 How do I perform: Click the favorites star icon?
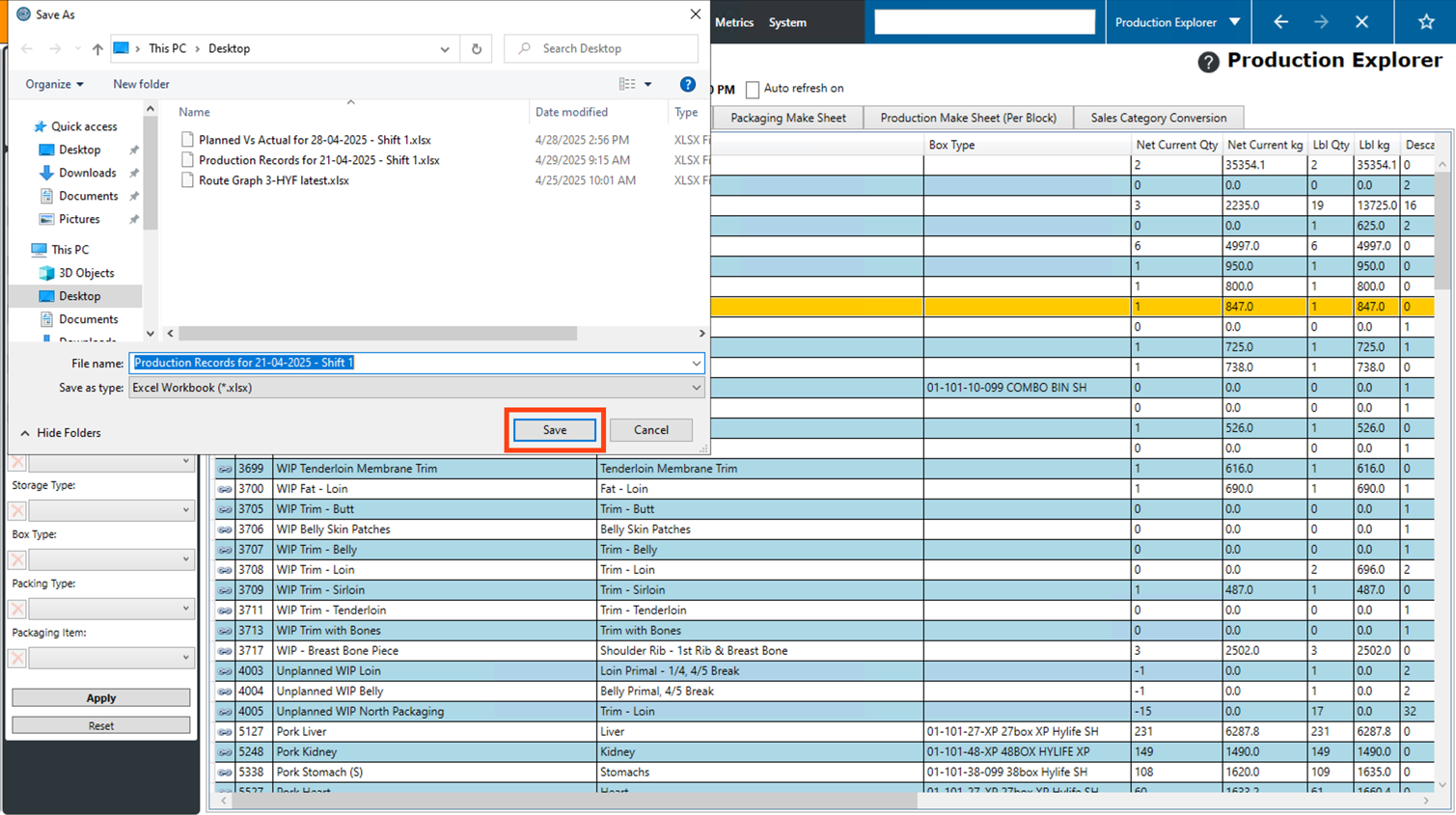[x=1426, y=22]
